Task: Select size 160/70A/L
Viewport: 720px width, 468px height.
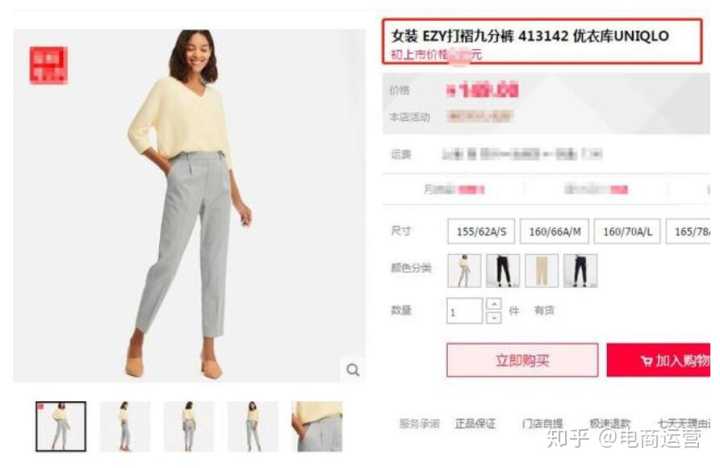Action: pos(627,231)
